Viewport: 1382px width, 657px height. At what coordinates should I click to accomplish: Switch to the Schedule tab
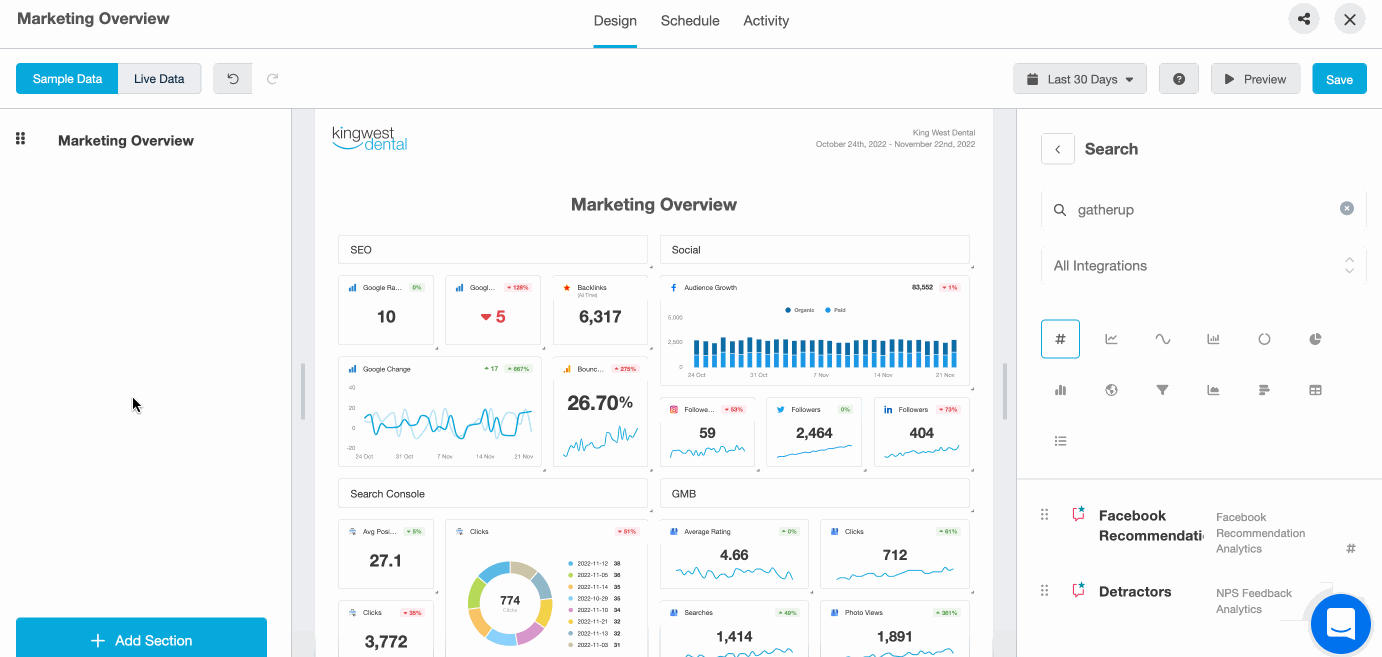pyautogui.click(x=690, y=21)
